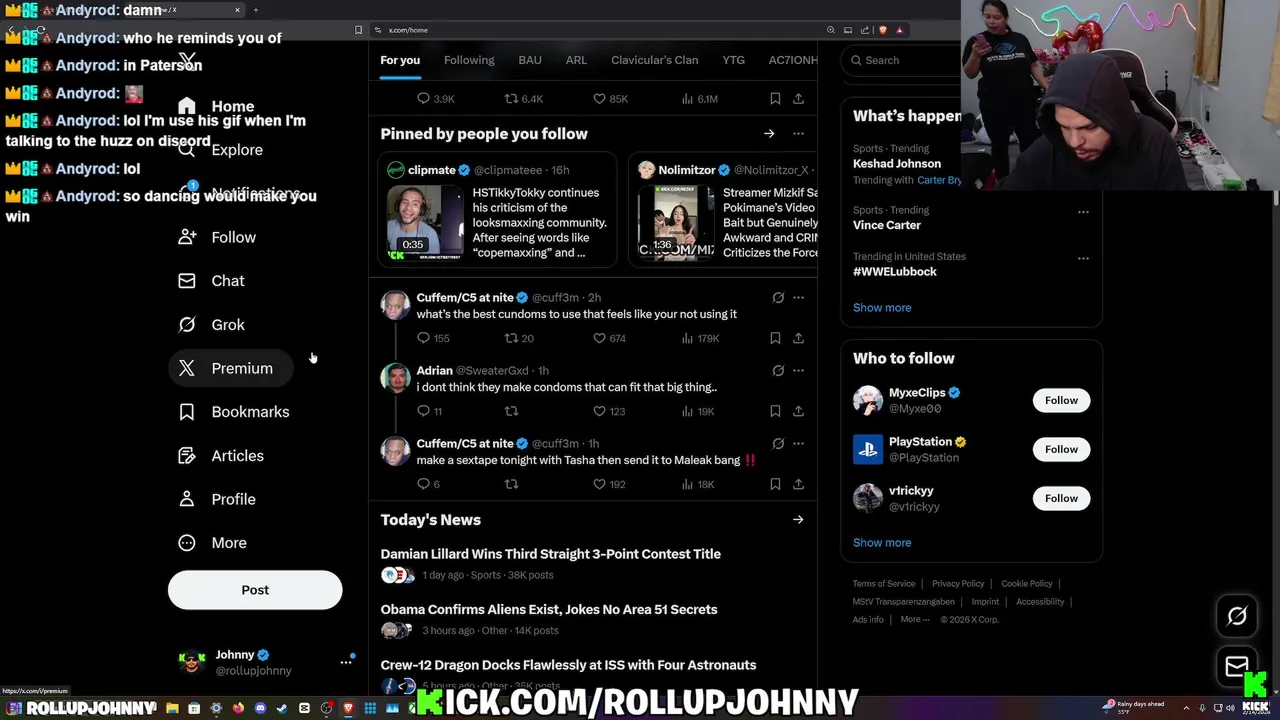This screenshot has width=1280, height=720.
Task: Open the Obama Confirms Aliens Exist news story
Action: [x=549, y=610]
